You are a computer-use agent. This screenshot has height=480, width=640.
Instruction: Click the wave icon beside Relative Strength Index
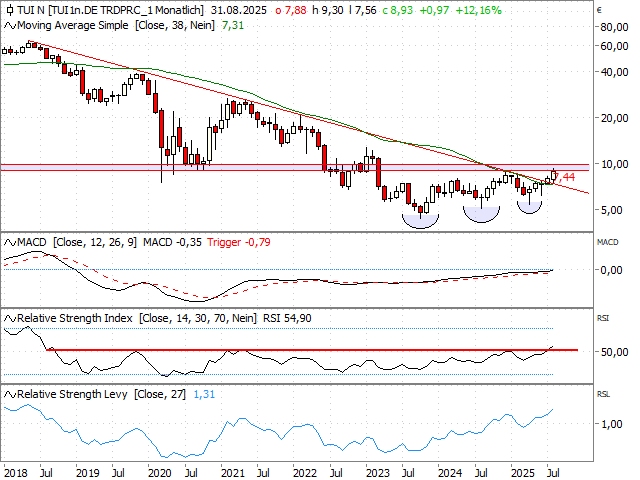(10, 318)
